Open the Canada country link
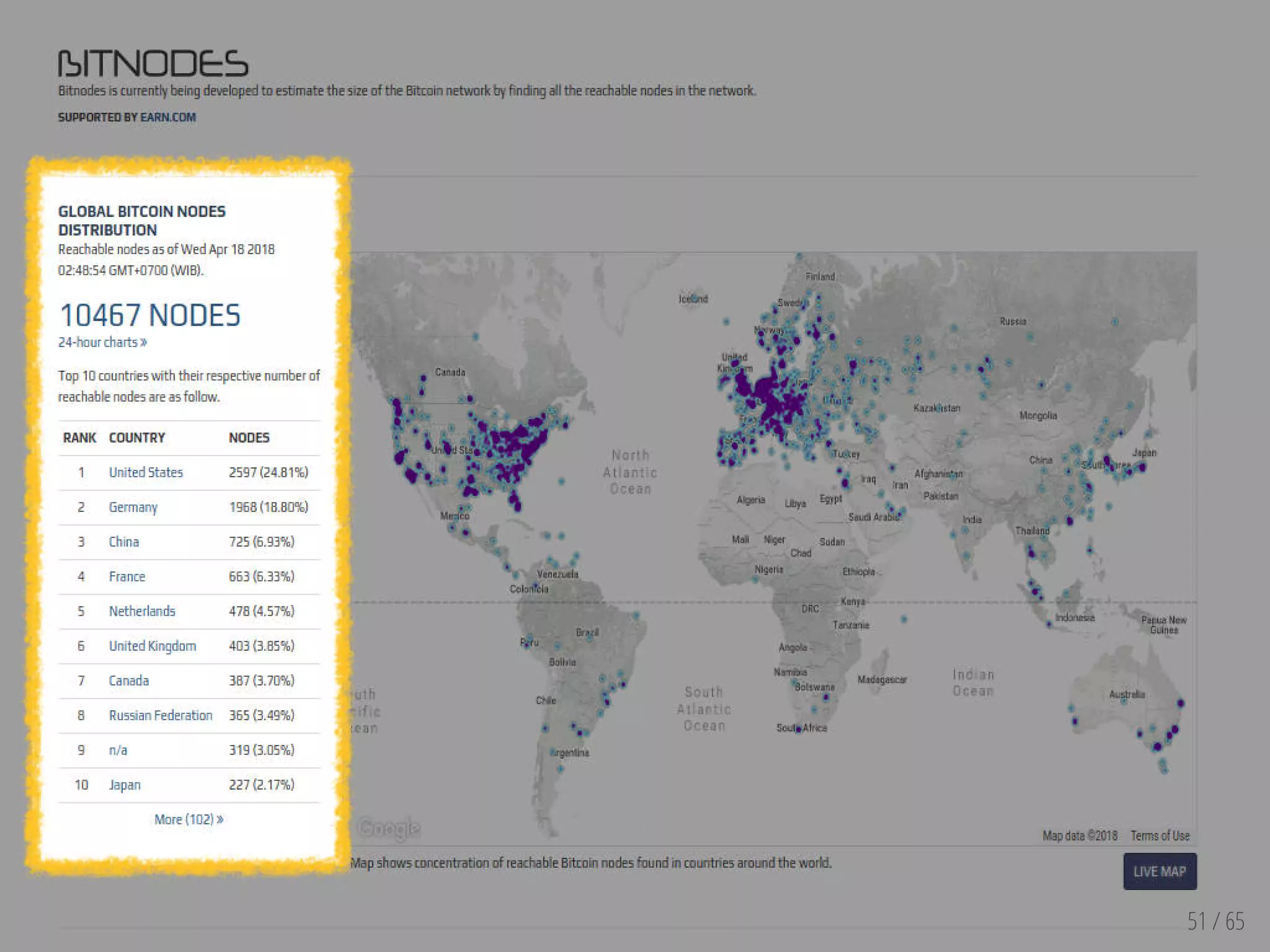 [128, 681]
